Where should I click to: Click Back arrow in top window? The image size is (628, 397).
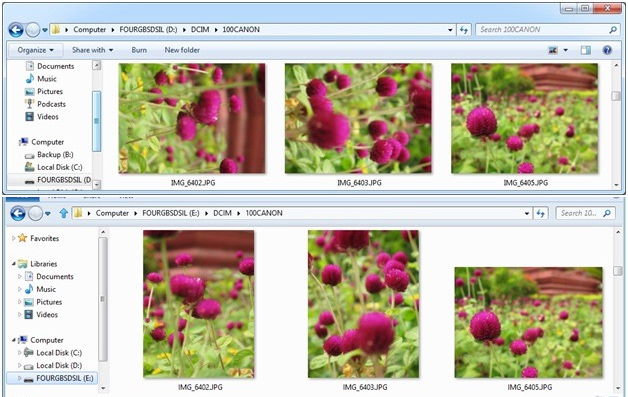(16, 30)
